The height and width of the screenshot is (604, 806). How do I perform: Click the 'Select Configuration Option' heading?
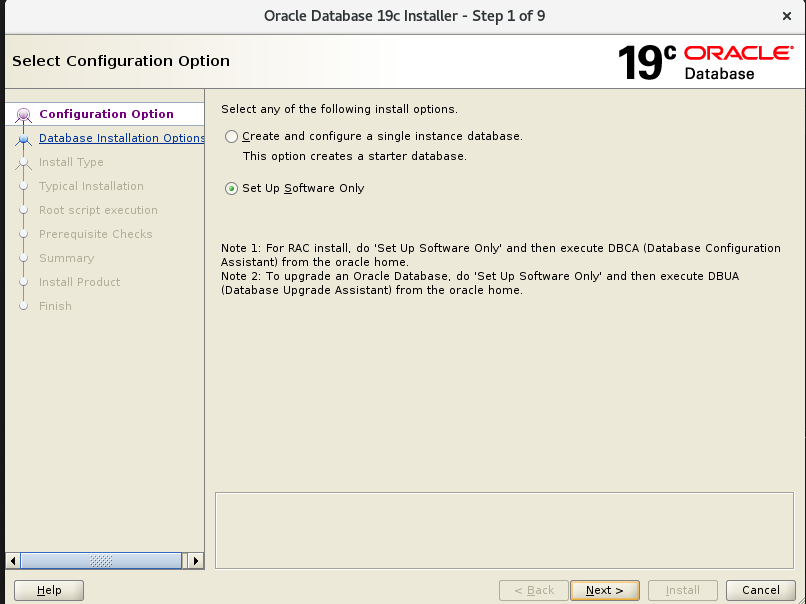pyautogui.click(x=121, y=61)
